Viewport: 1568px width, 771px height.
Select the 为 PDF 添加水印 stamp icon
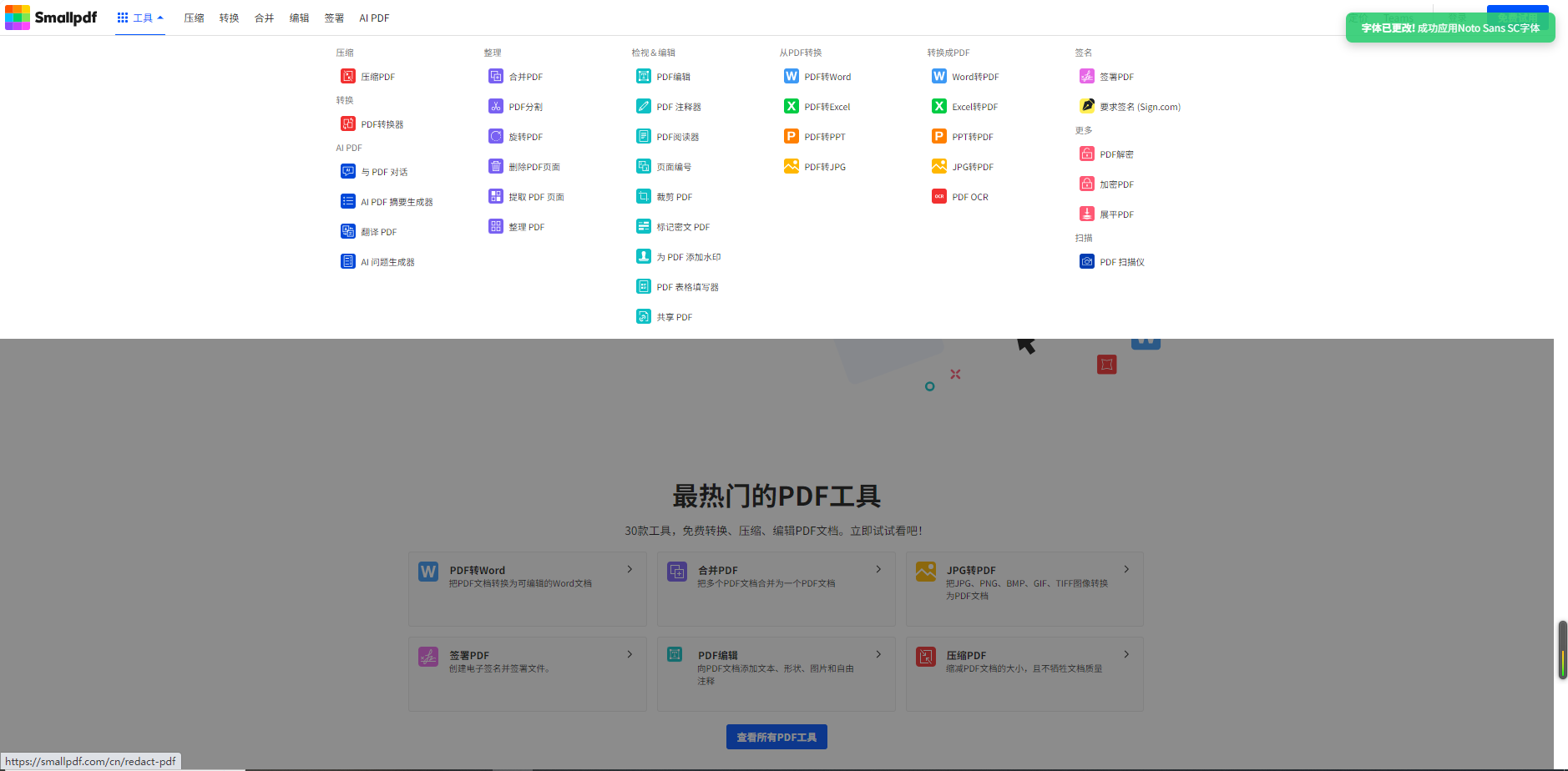tap(643, 257)
